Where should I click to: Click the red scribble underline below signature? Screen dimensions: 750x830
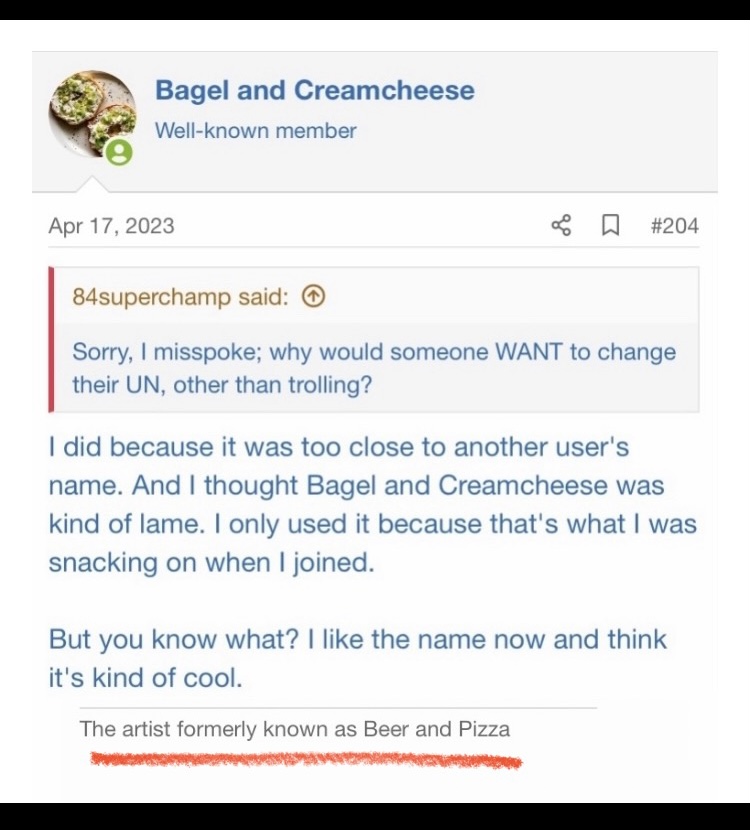coord(305,761)
